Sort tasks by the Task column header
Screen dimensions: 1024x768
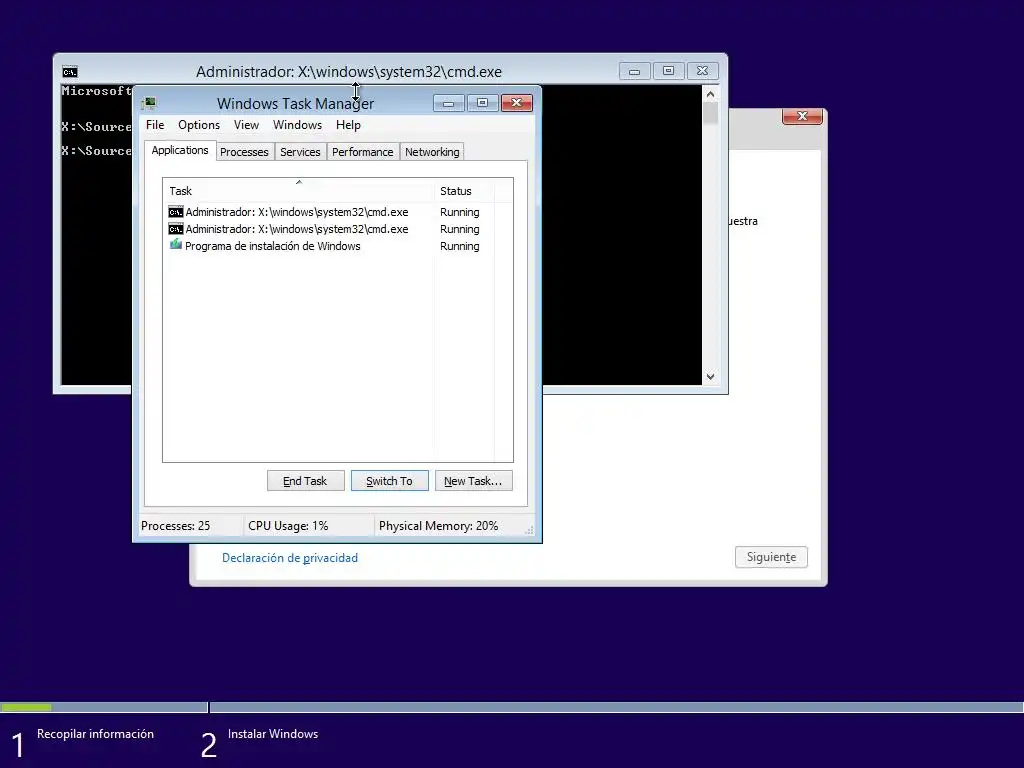click(298, 191)
